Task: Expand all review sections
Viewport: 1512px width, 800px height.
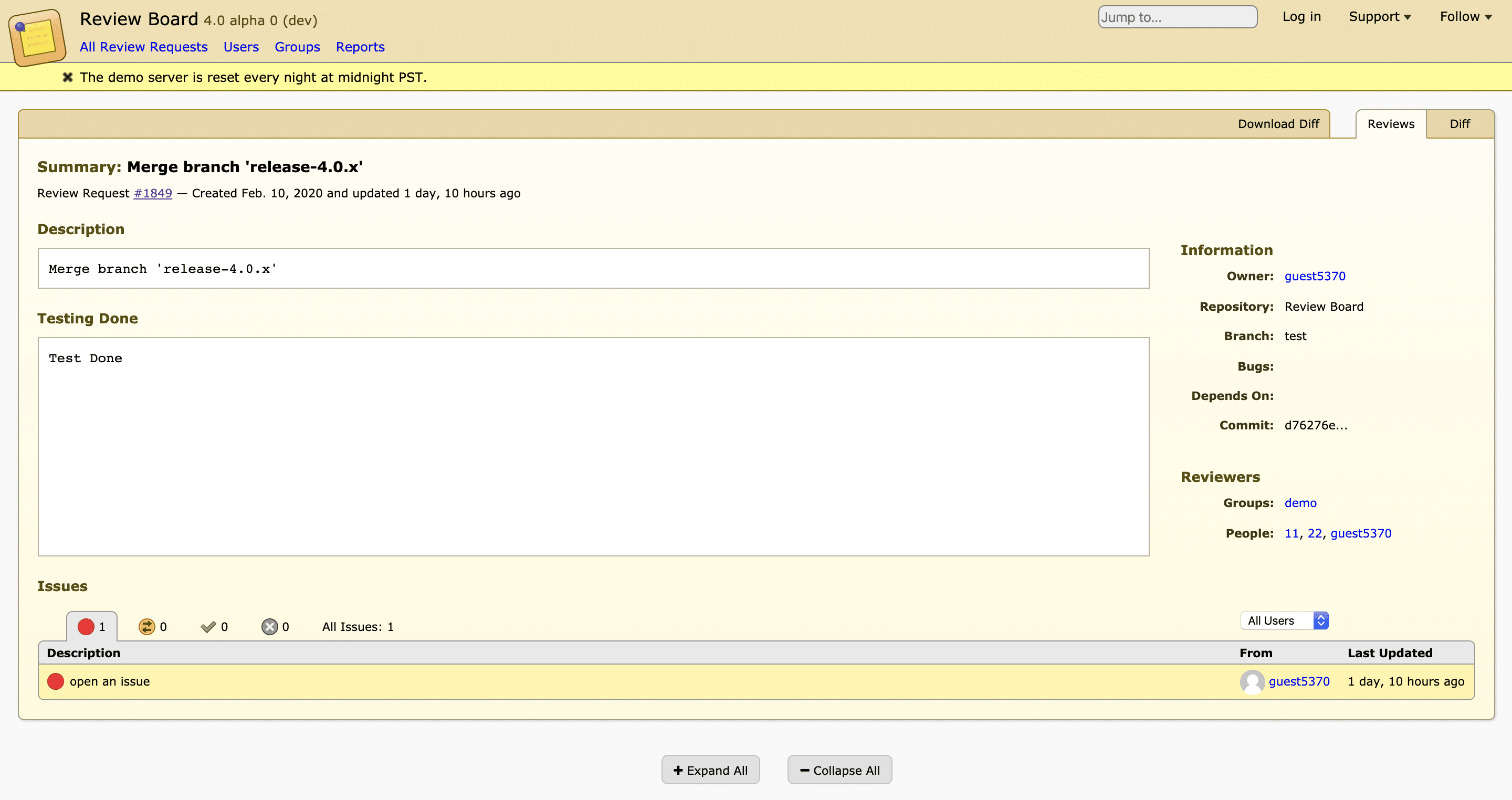Action: tap(710, 770)
